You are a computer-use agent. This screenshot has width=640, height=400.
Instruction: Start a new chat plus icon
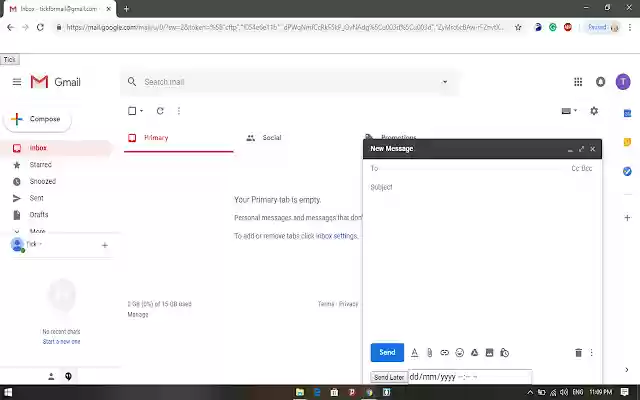click(104, 245)
